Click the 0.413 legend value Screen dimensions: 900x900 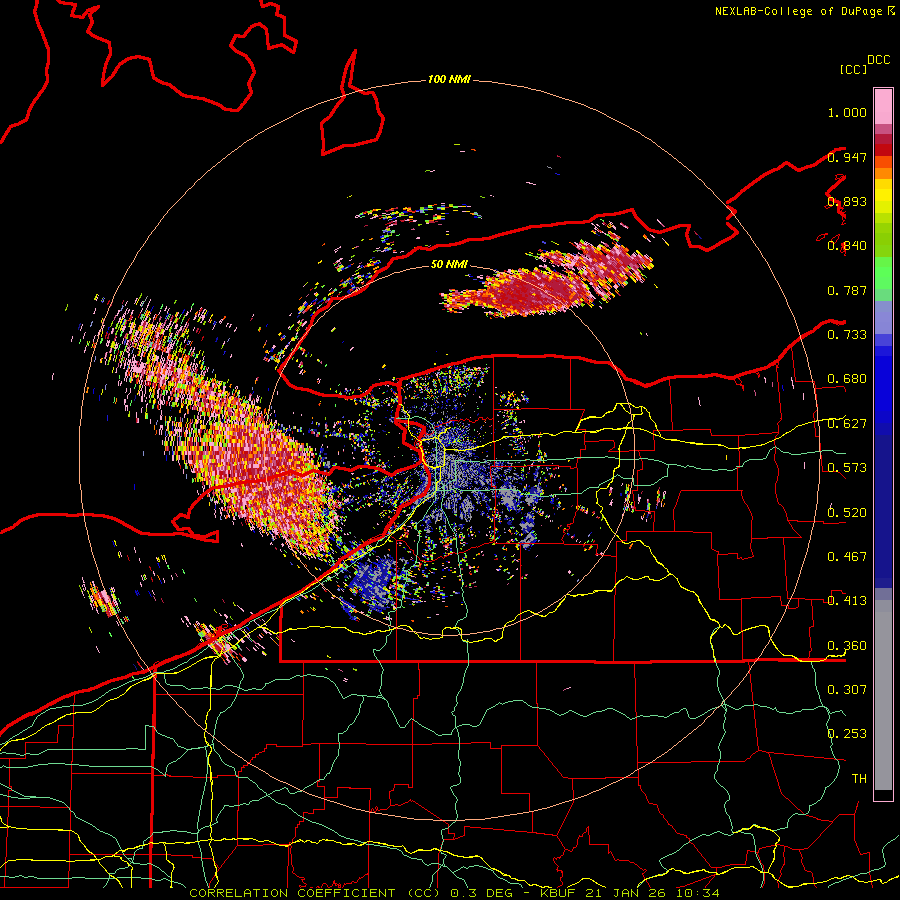click(847, 601)
